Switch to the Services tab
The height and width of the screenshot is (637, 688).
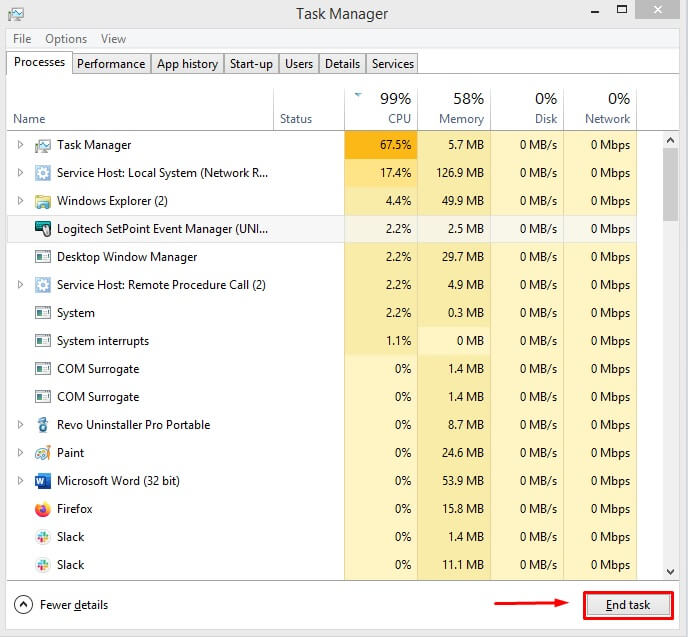[393, 64]
